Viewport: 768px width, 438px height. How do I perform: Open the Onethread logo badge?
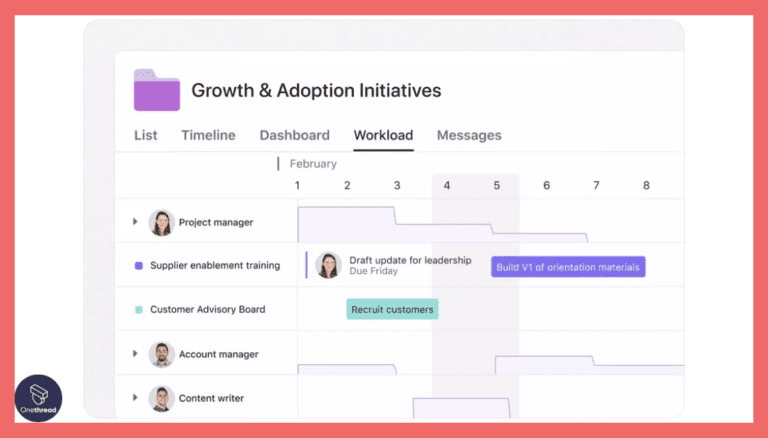click(38, 398)
